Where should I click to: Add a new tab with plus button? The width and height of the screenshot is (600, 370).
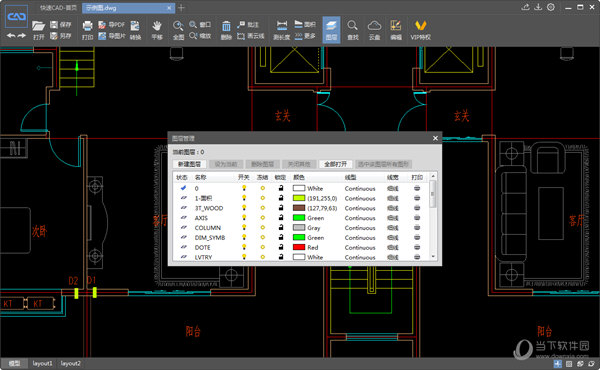tap(181, 8)
